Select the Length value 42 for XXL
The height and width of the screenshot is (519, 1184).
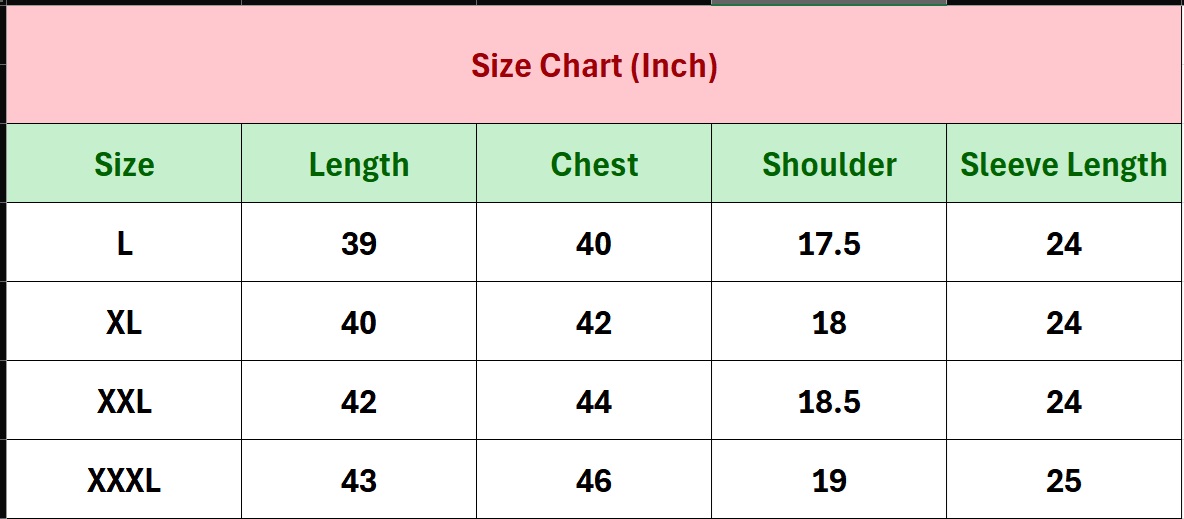pyautogui.click(x=359, y=401)
